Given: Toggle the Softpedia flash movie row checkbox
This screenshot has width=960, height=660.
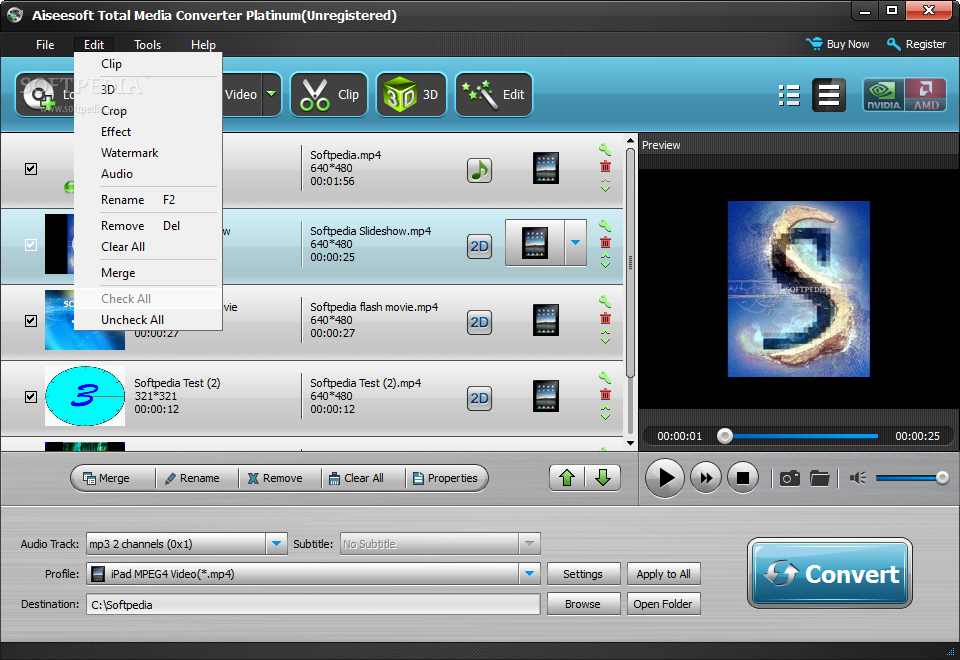Looking at the screenshot, I should 31,321.
